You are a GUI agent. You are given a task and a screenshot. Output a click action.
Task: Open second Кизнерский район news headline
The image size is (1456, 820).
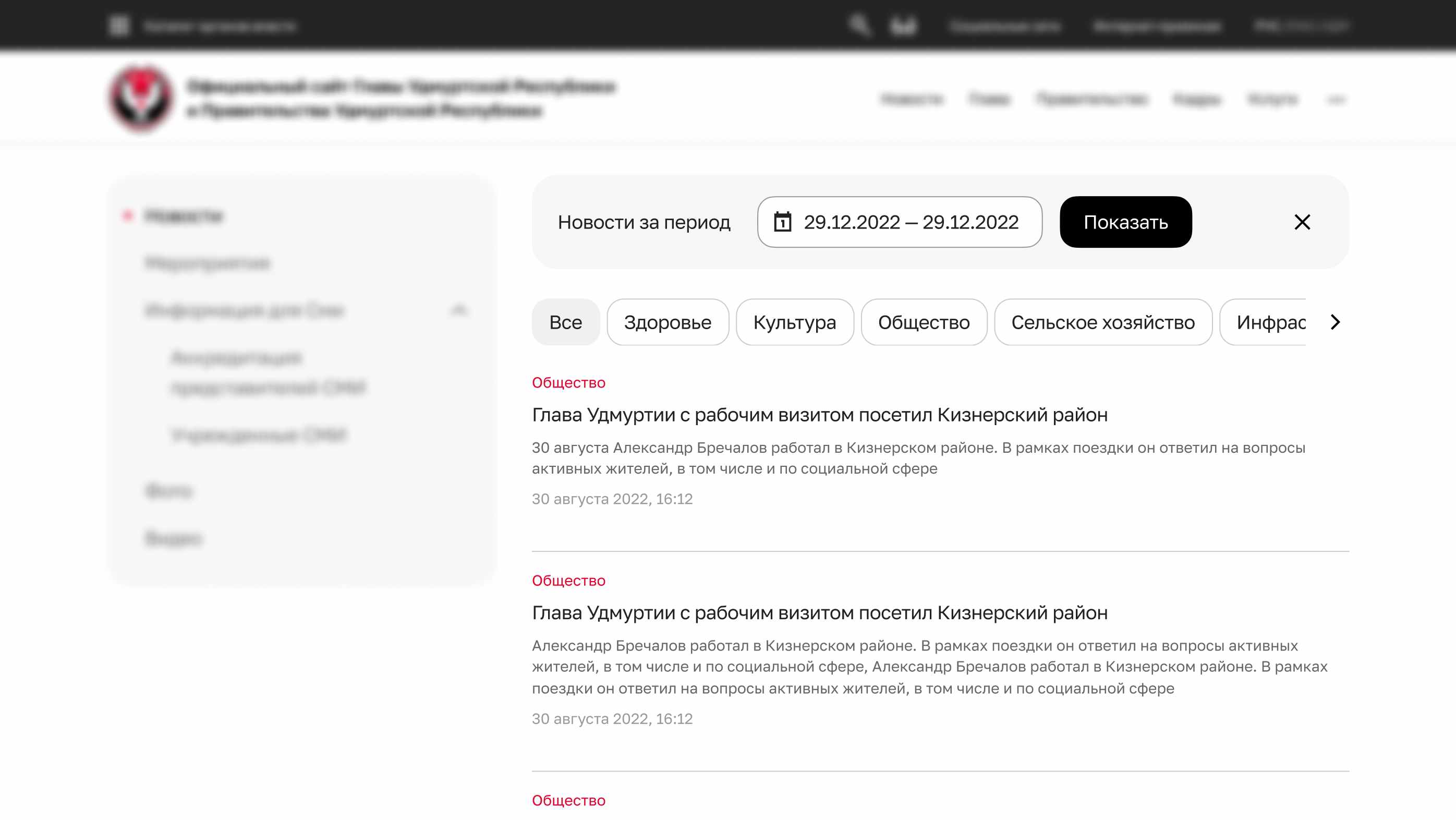pos(819,612)
